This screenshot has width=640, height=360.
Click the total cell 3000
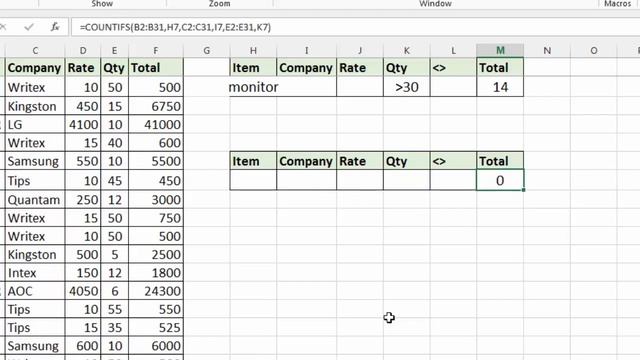[156, 200]
